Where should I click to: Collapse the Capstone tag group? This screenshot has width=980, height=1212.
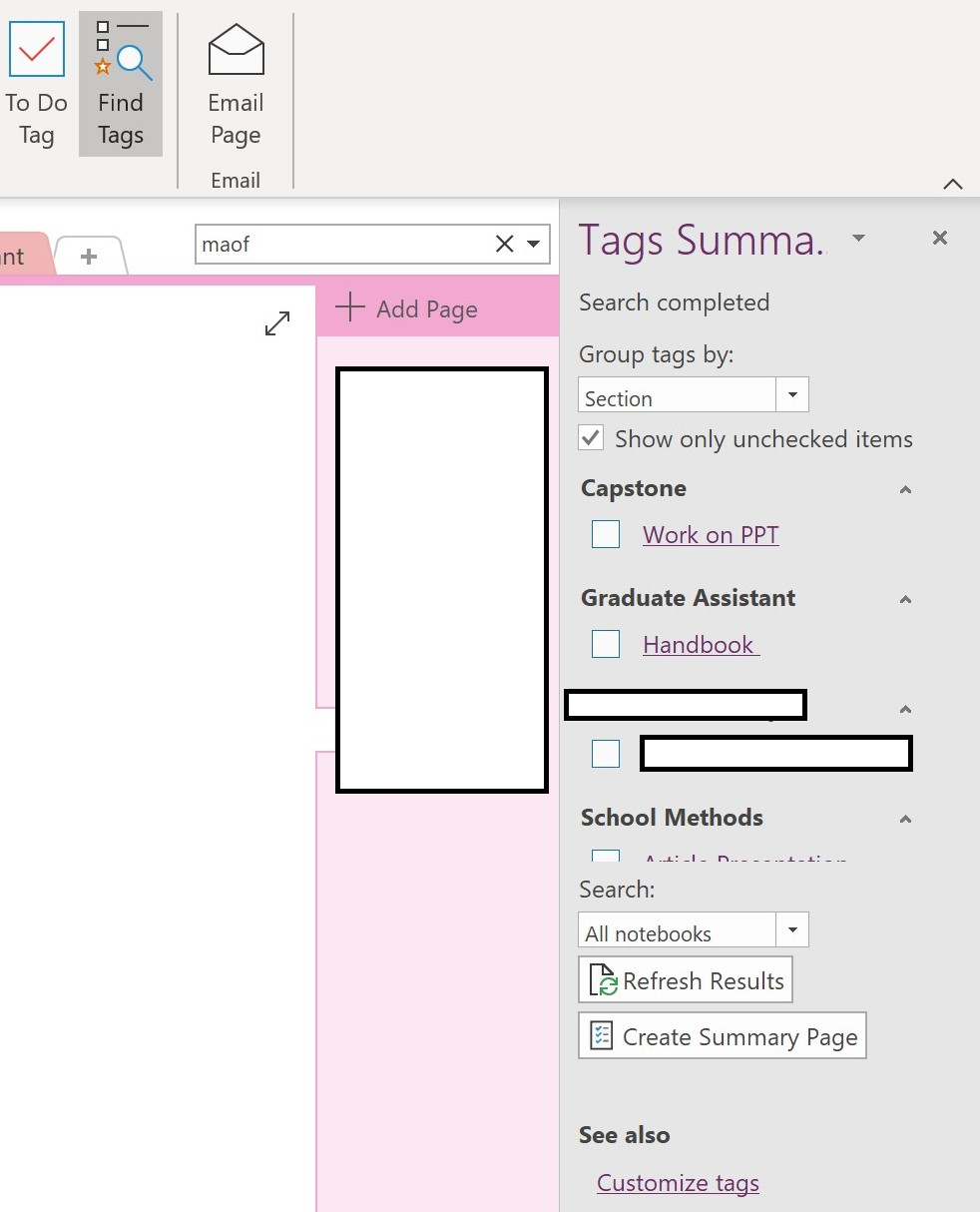[905, 489]
